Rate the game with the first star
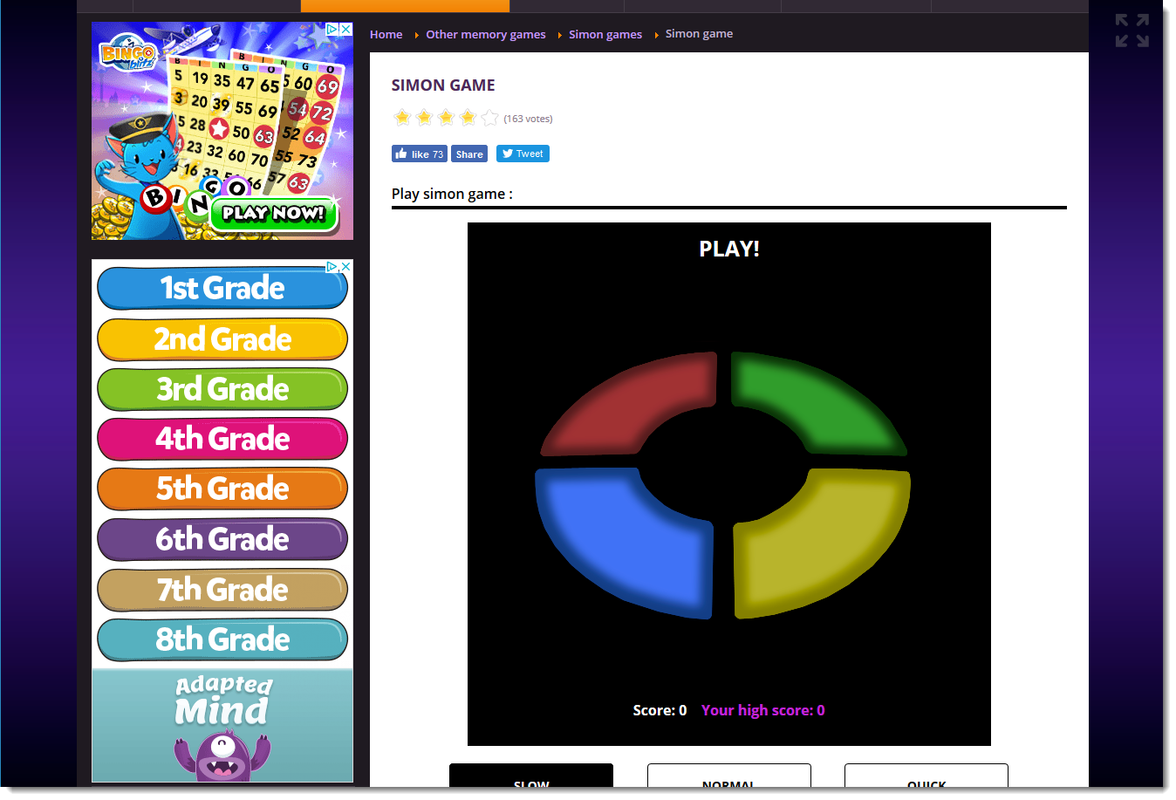This screenshot has width=1176, height=800. [x=402, y=118]
